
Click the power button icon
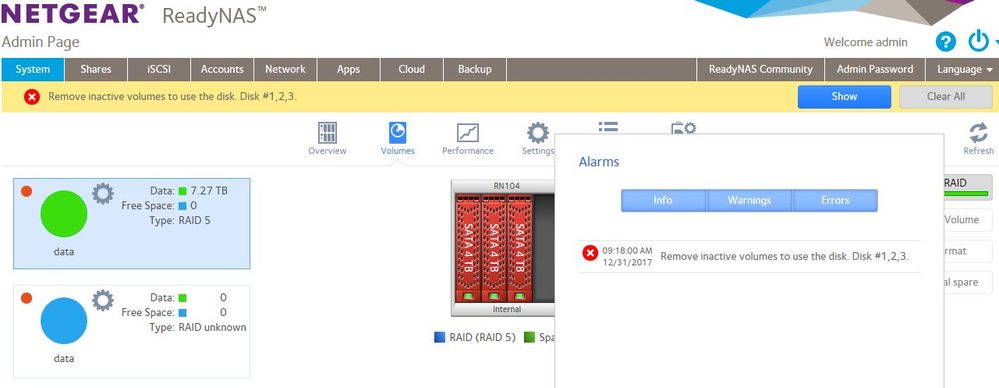point(979,41)
